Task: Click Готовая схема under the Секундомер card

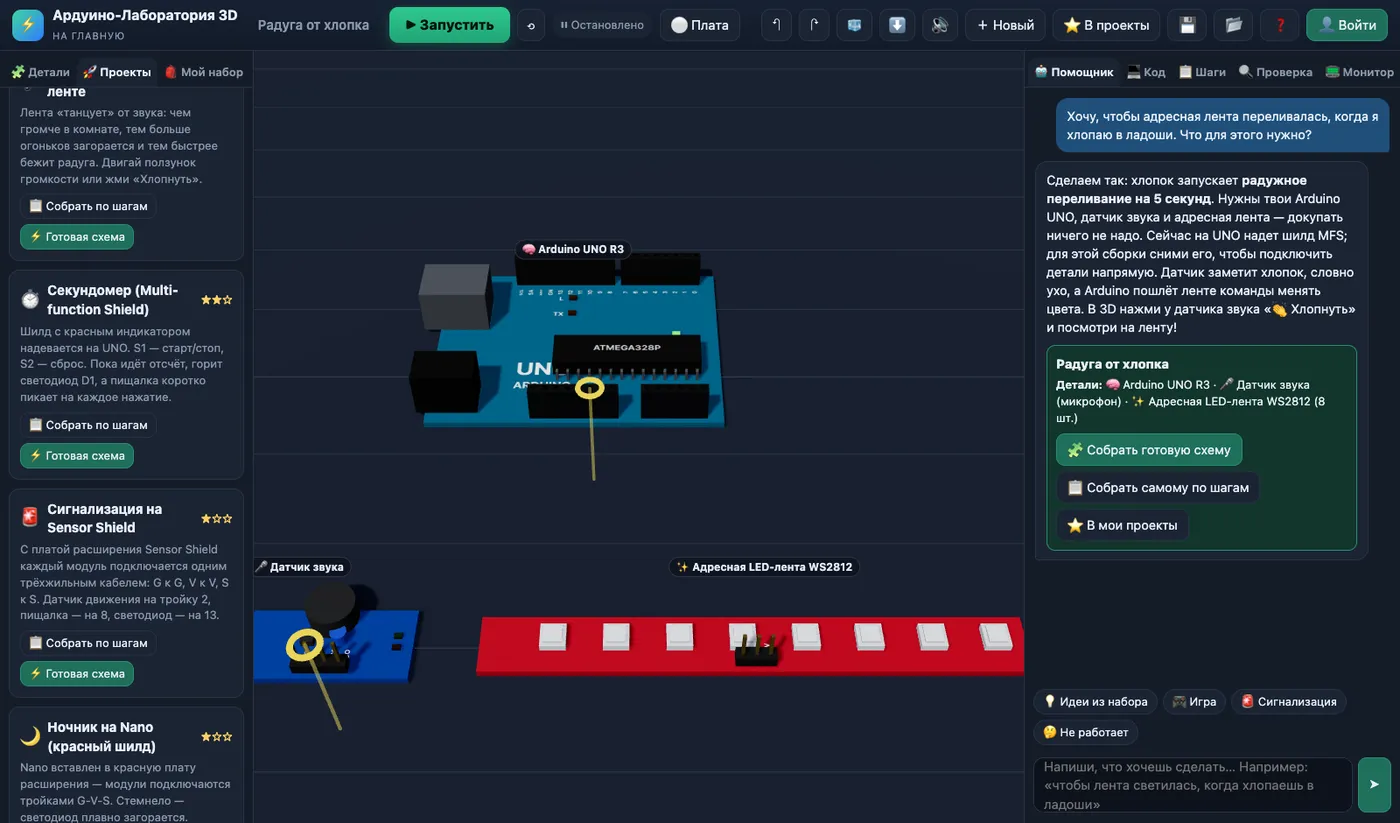Action: pos(77,456)
